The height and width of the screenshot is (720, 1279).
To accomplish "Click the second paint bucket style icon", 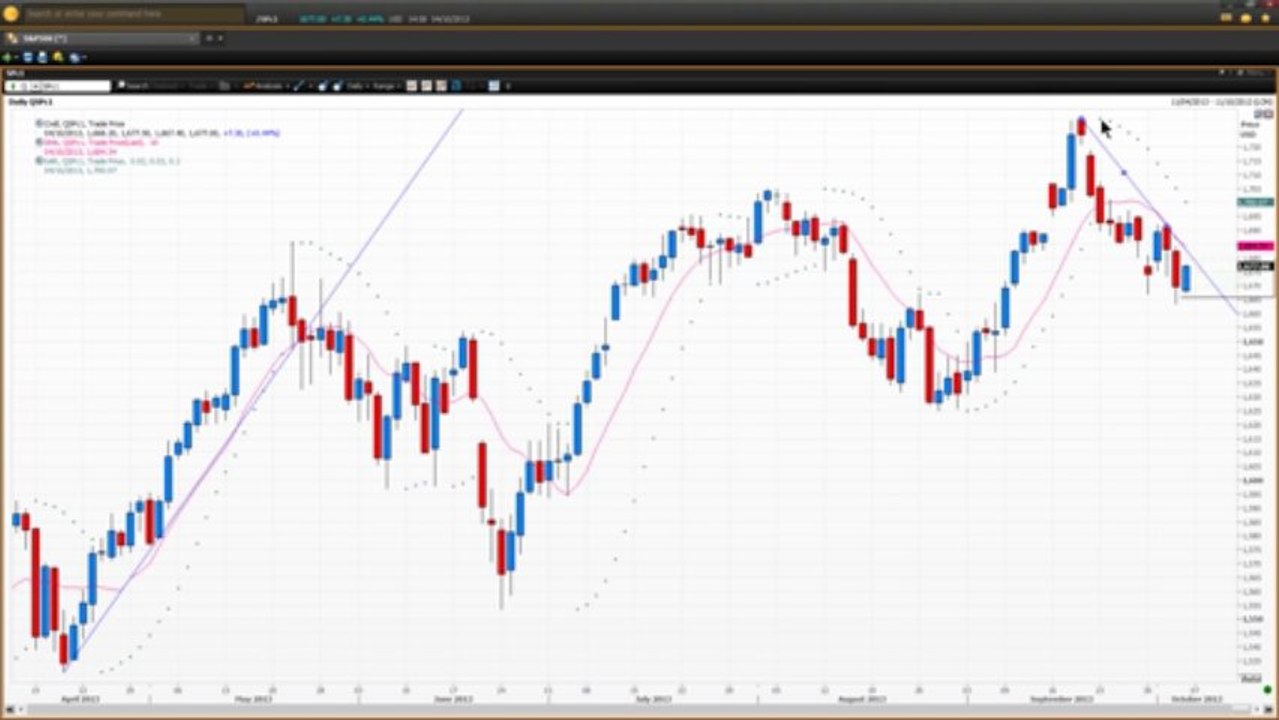I will click(338, 86).
